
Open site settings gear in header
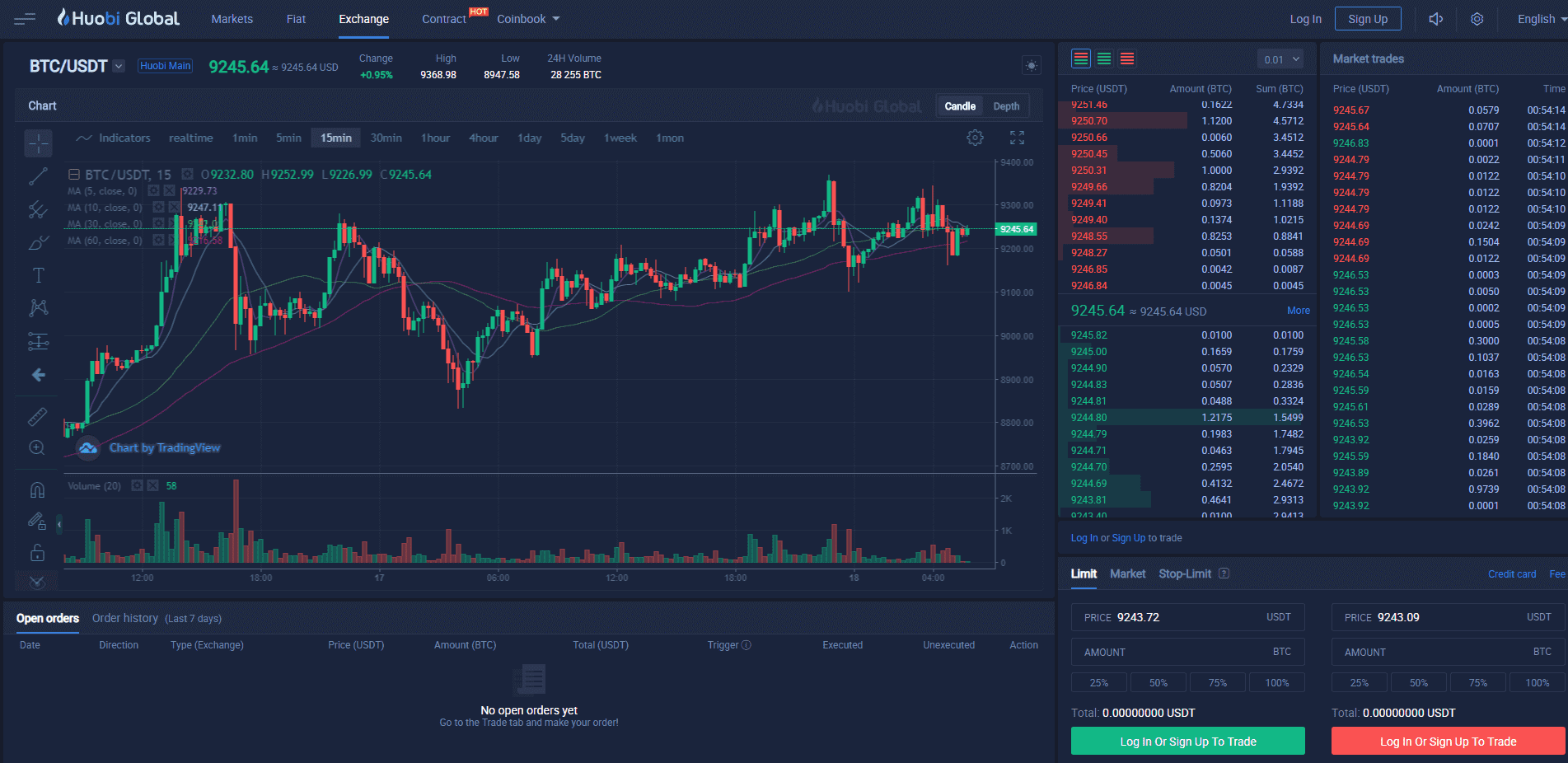[x=1477, y=19]
